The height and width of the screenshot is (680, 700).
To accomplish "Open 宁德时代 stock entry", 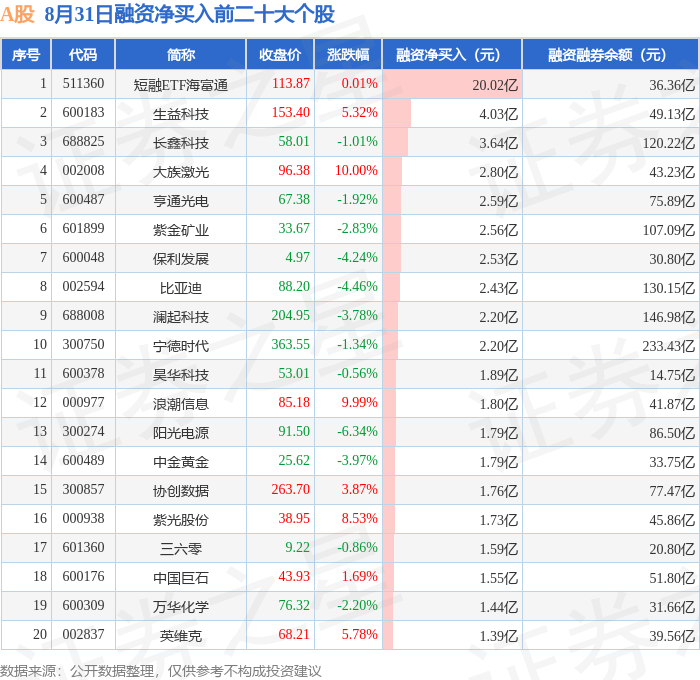I will [181, 346].
